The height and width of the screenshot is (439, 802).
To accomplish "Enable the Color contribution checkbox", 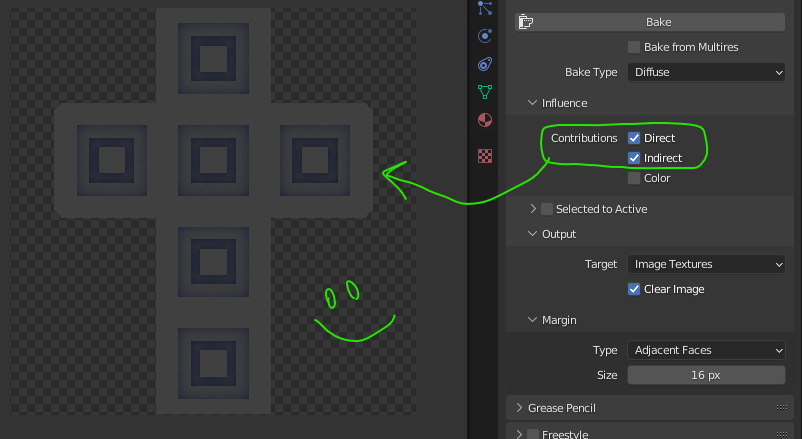I will click(x=634, y=178).
